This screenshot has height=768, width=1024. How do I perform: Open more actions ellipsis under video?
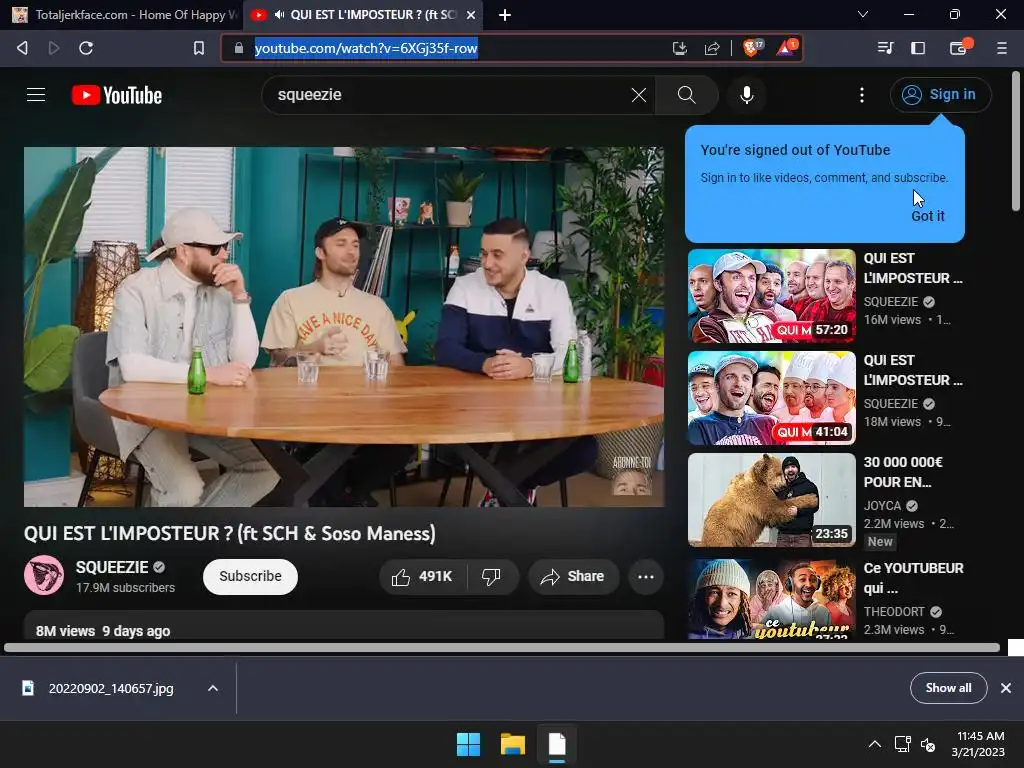[x=646, y=577]
